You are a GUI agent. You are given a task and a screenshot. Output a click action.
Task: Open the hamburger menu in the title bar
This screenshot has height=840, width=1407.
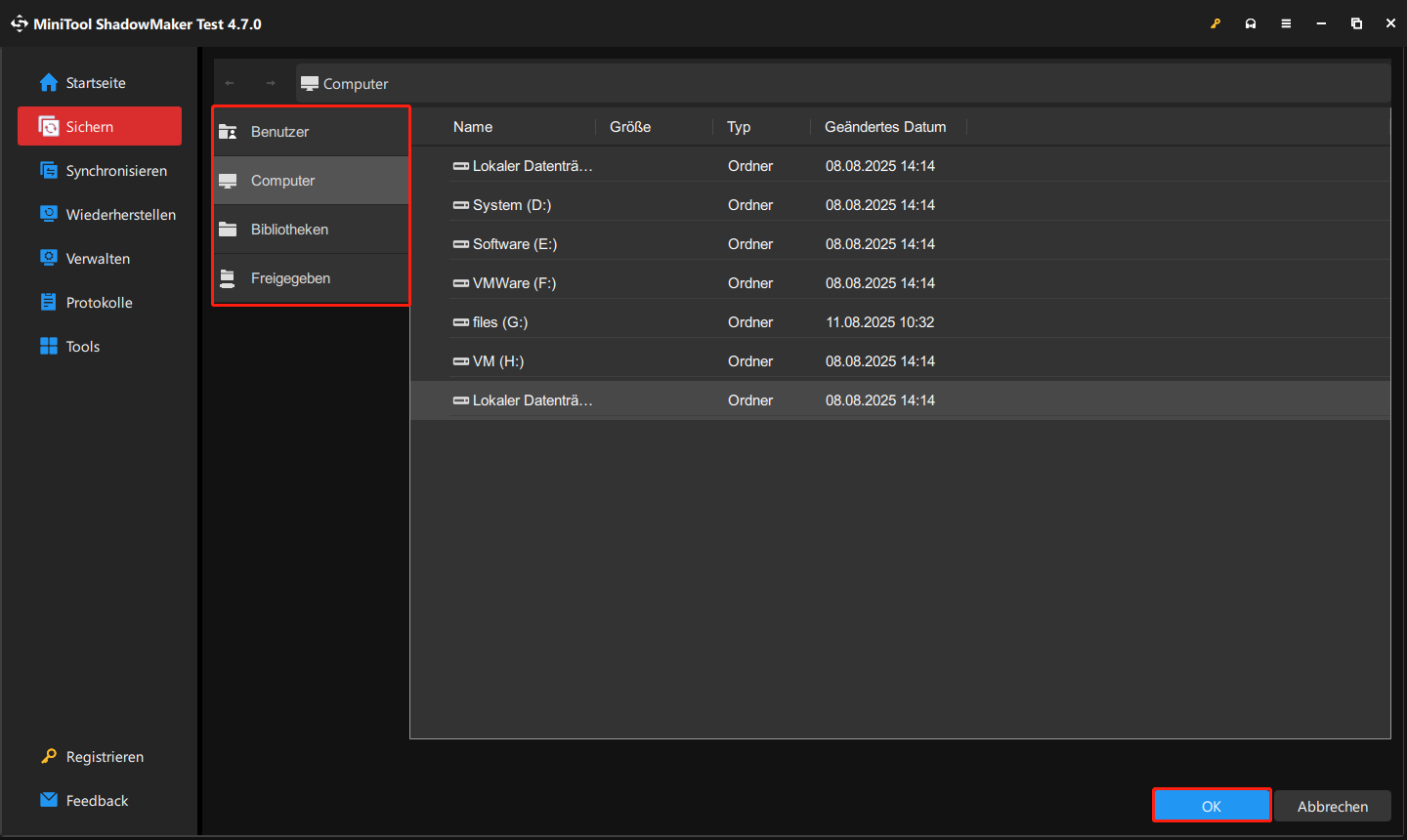pos(1286,23)
